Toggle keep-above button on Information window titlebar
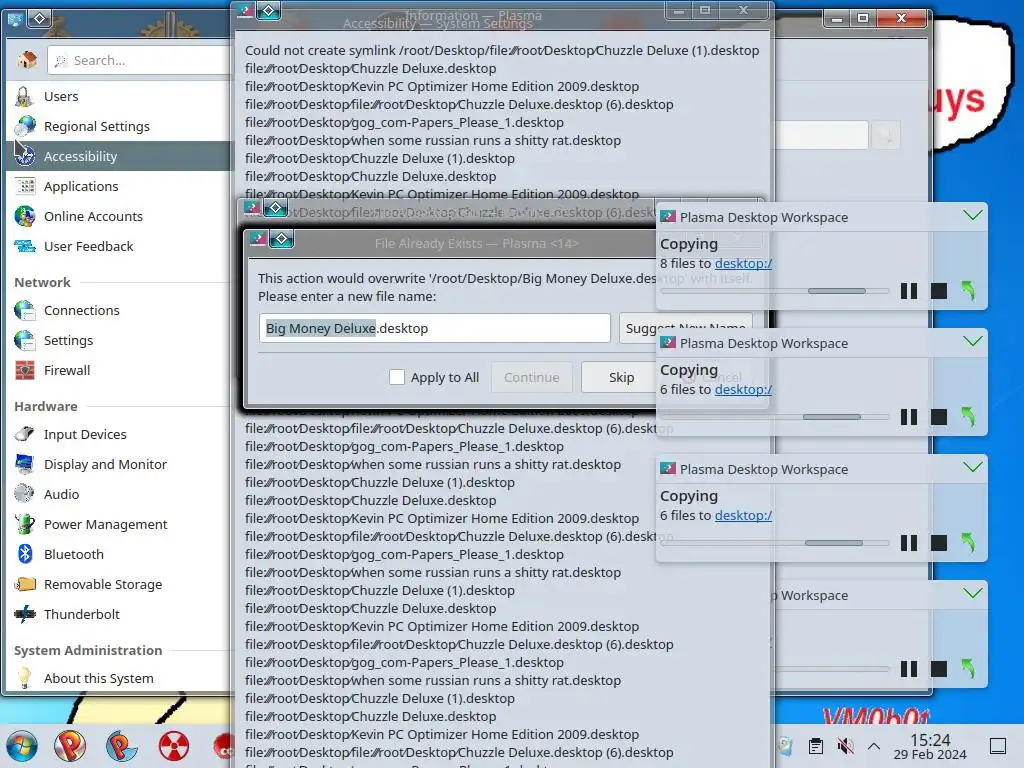 pyautogui.click(x=268, y=10)
